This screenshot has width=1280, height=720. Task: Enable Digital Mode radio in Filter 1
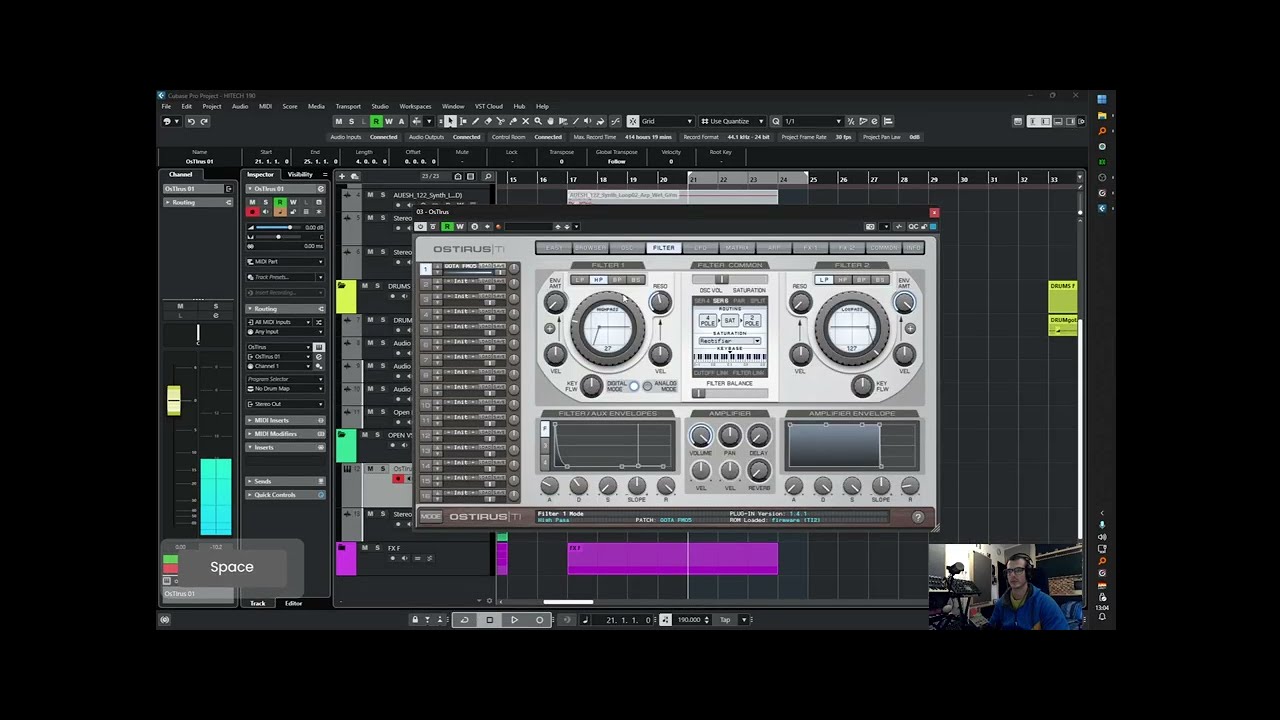634,386
